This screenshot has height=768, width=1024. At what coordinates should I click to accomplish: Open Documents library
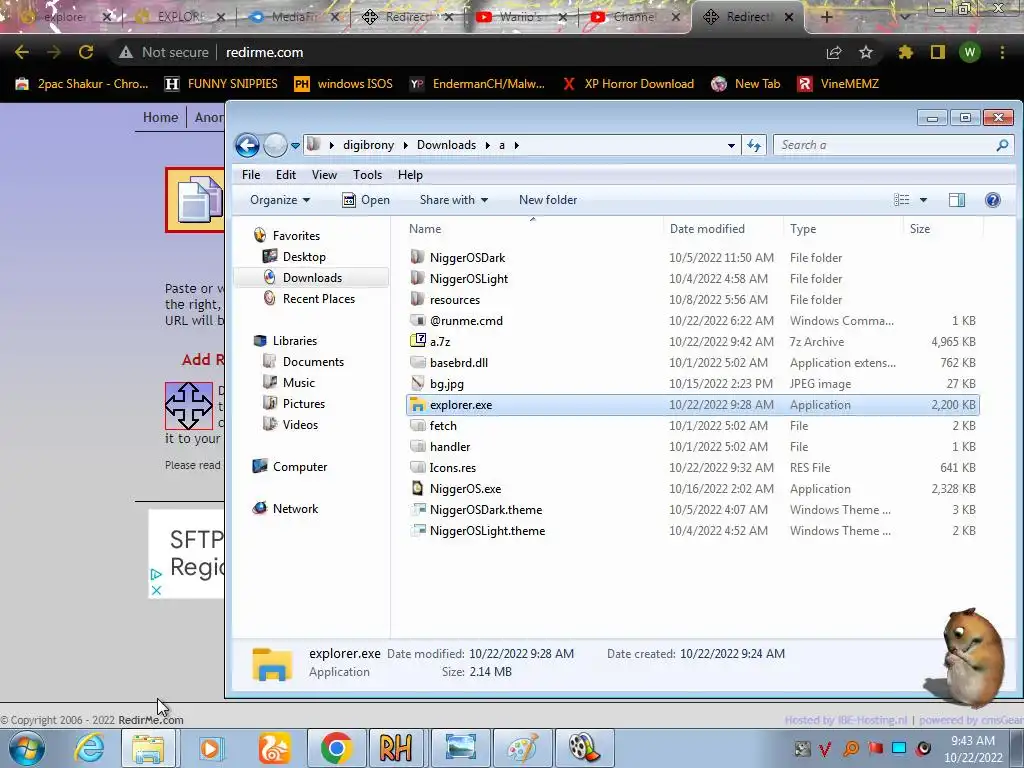click(313, 362)
